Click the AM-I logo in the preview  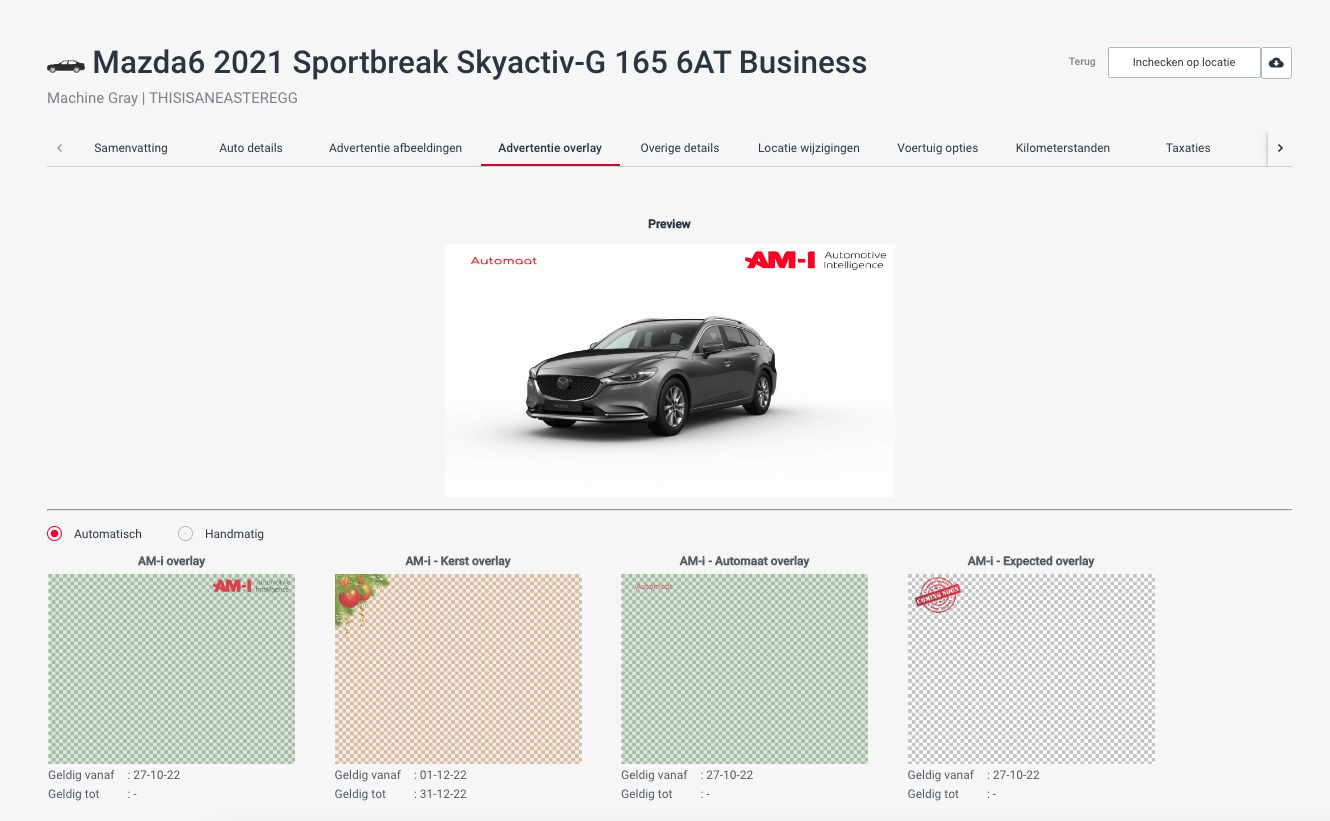coord(780,261)
